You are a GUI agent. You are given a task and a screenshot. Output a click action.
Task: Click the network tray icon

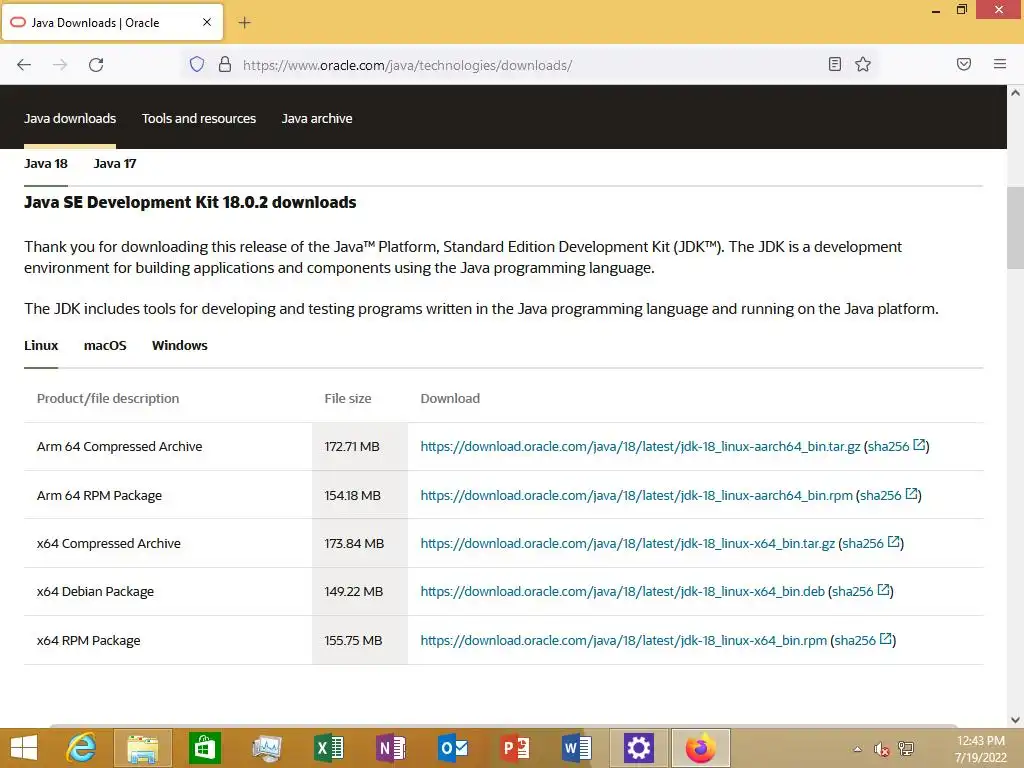coord(906,749)
